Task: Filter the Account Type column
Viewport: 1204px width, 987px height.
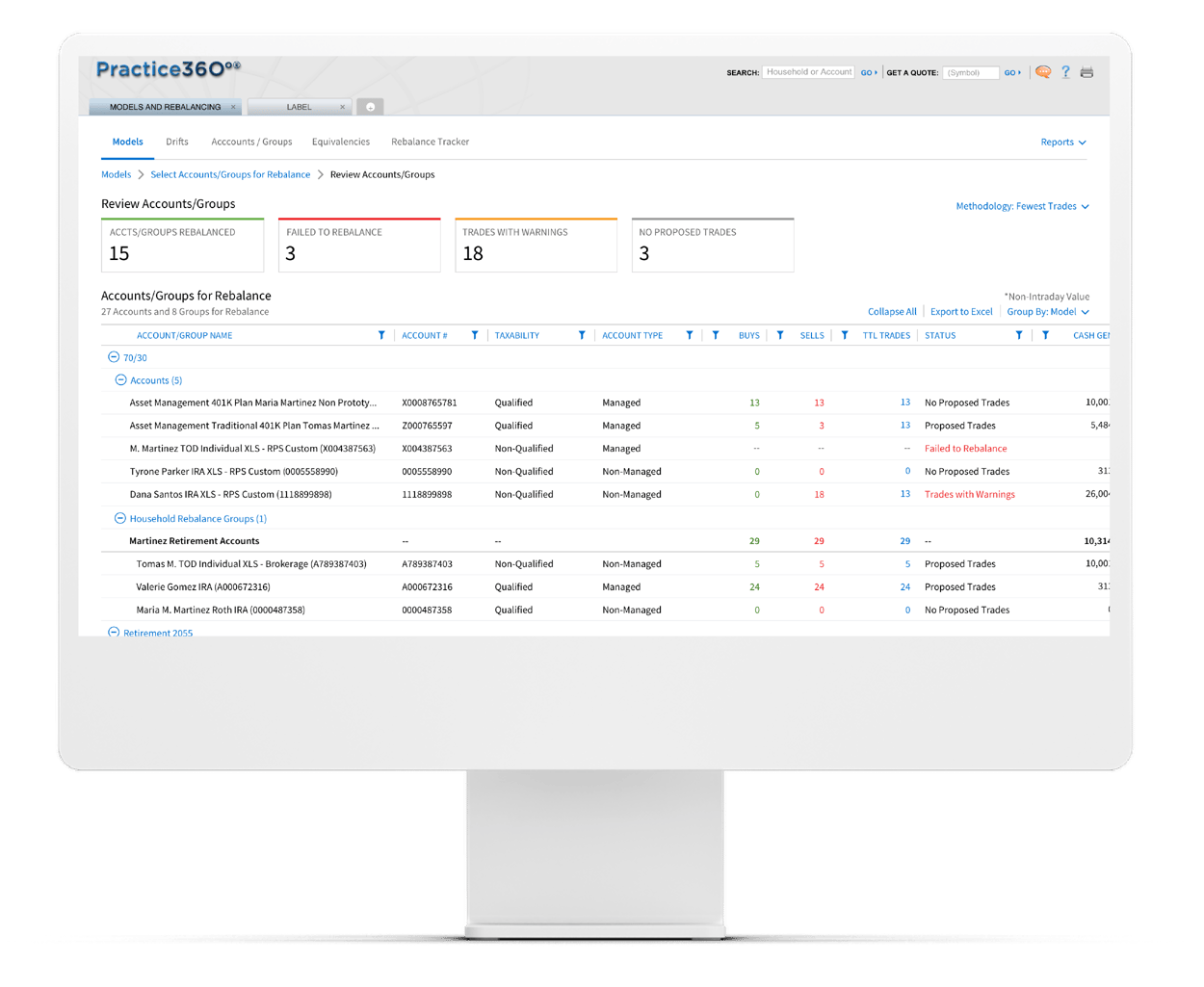Action: point(690,335)
